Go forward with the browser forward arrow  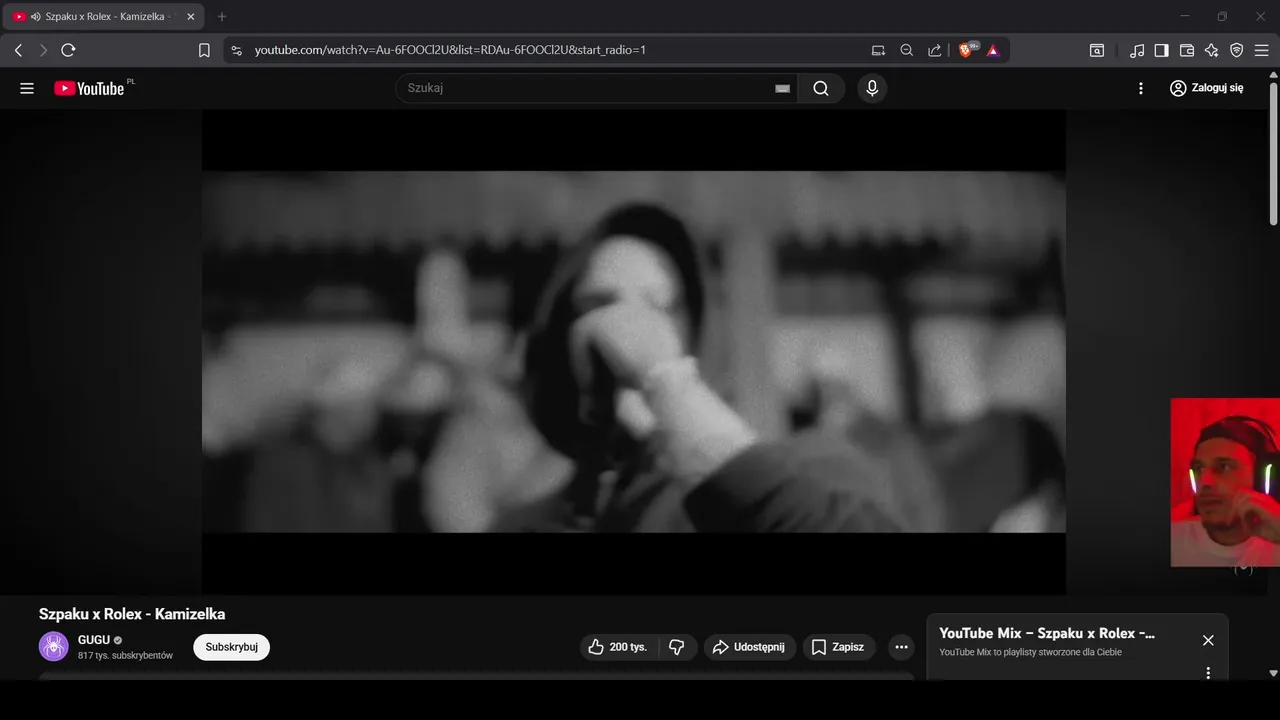43,50
